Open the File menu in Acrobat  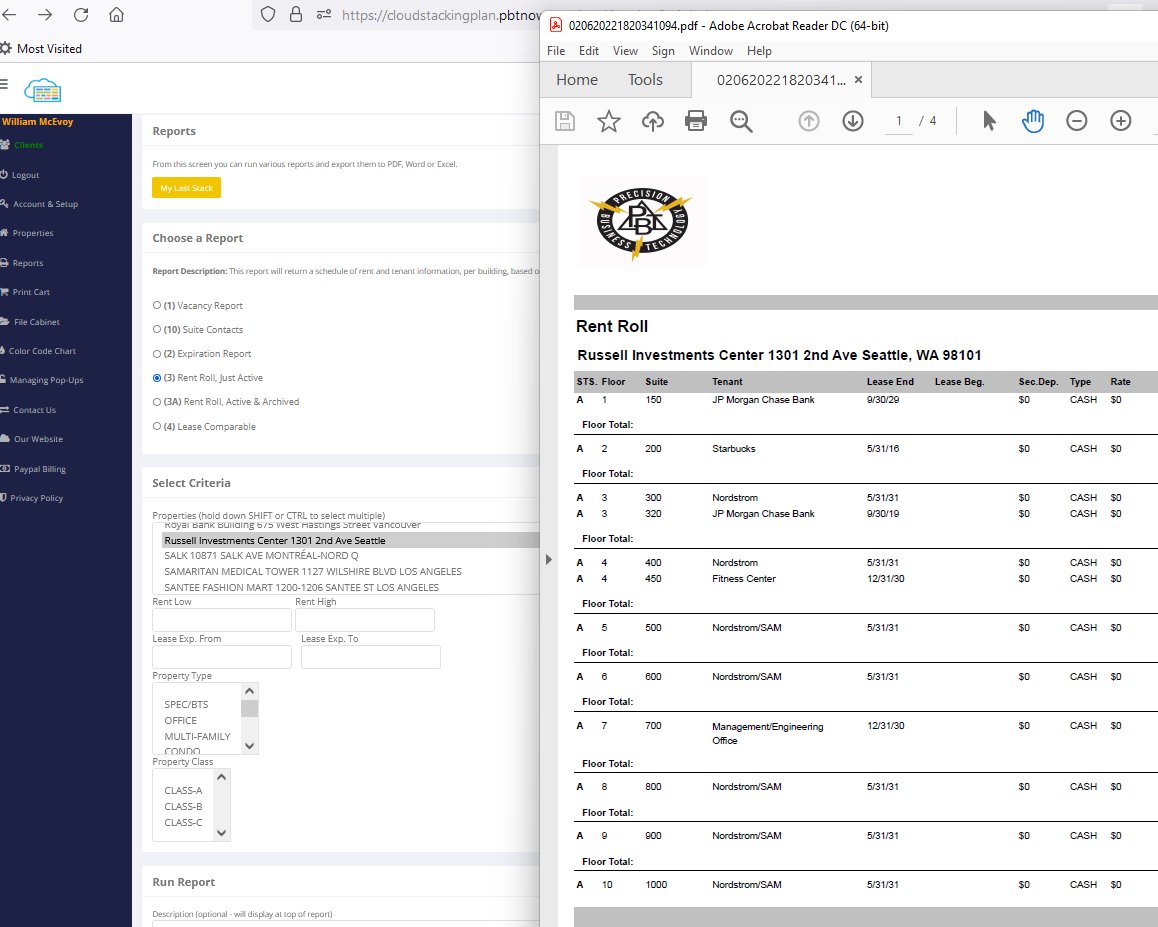(556, 51)
